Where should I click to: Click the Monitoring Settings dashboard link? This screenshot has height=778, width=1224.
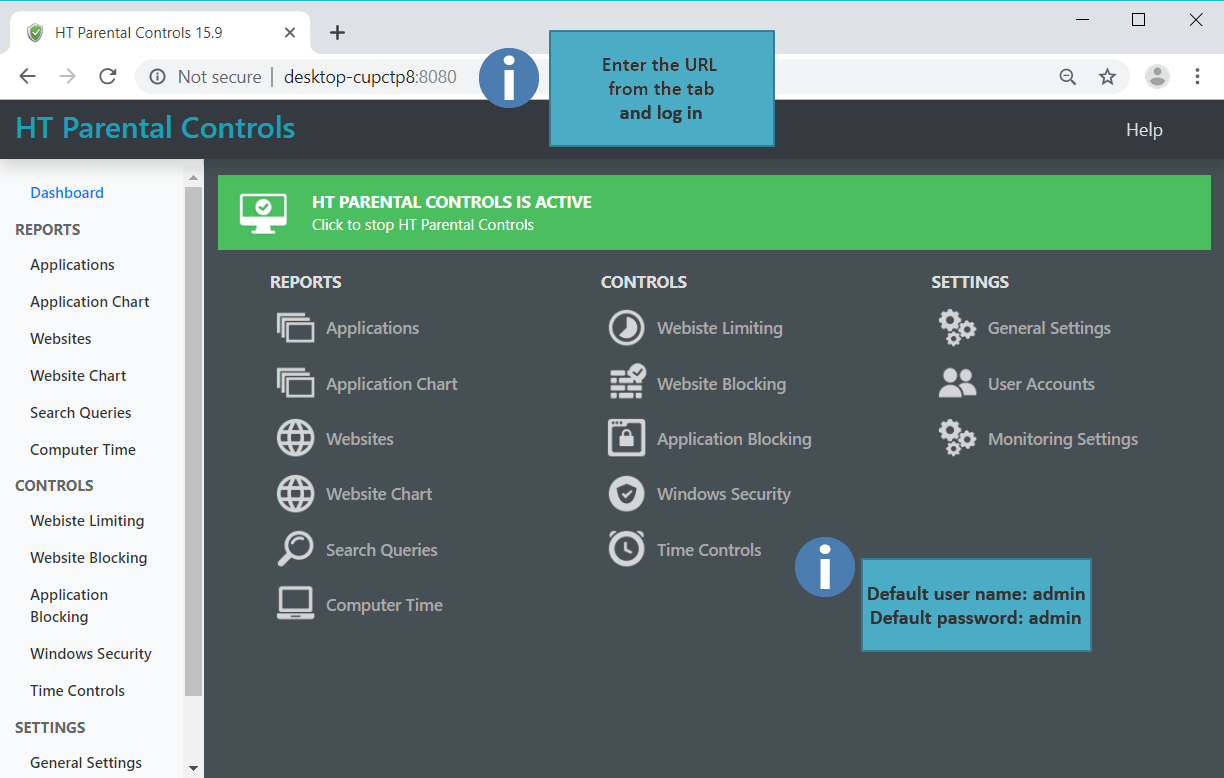click(x=1063, y=439)
